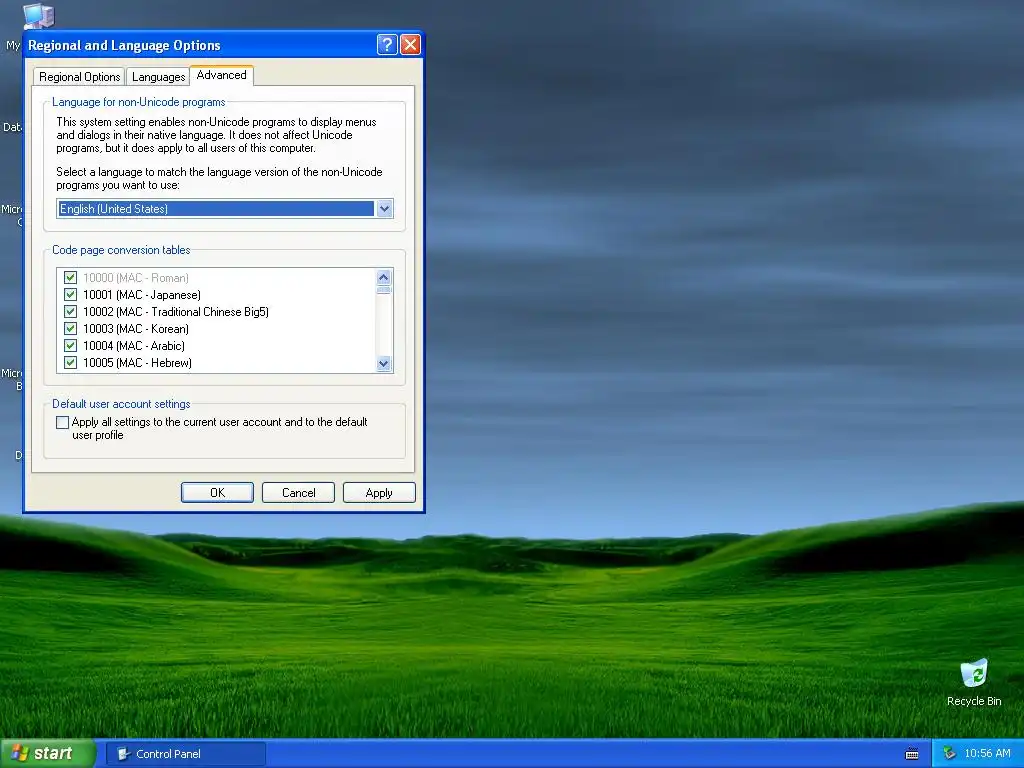Click the OK button
Image resolution: width=1024 pixels, height=768 pixels.
pyautogui.click(x=217, y=492)
